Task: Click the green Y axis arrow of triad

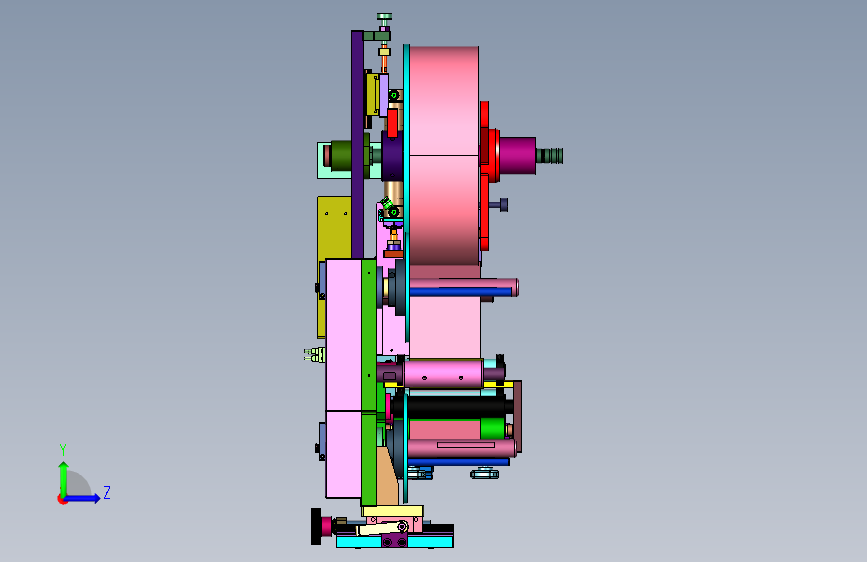Action: 63,478
